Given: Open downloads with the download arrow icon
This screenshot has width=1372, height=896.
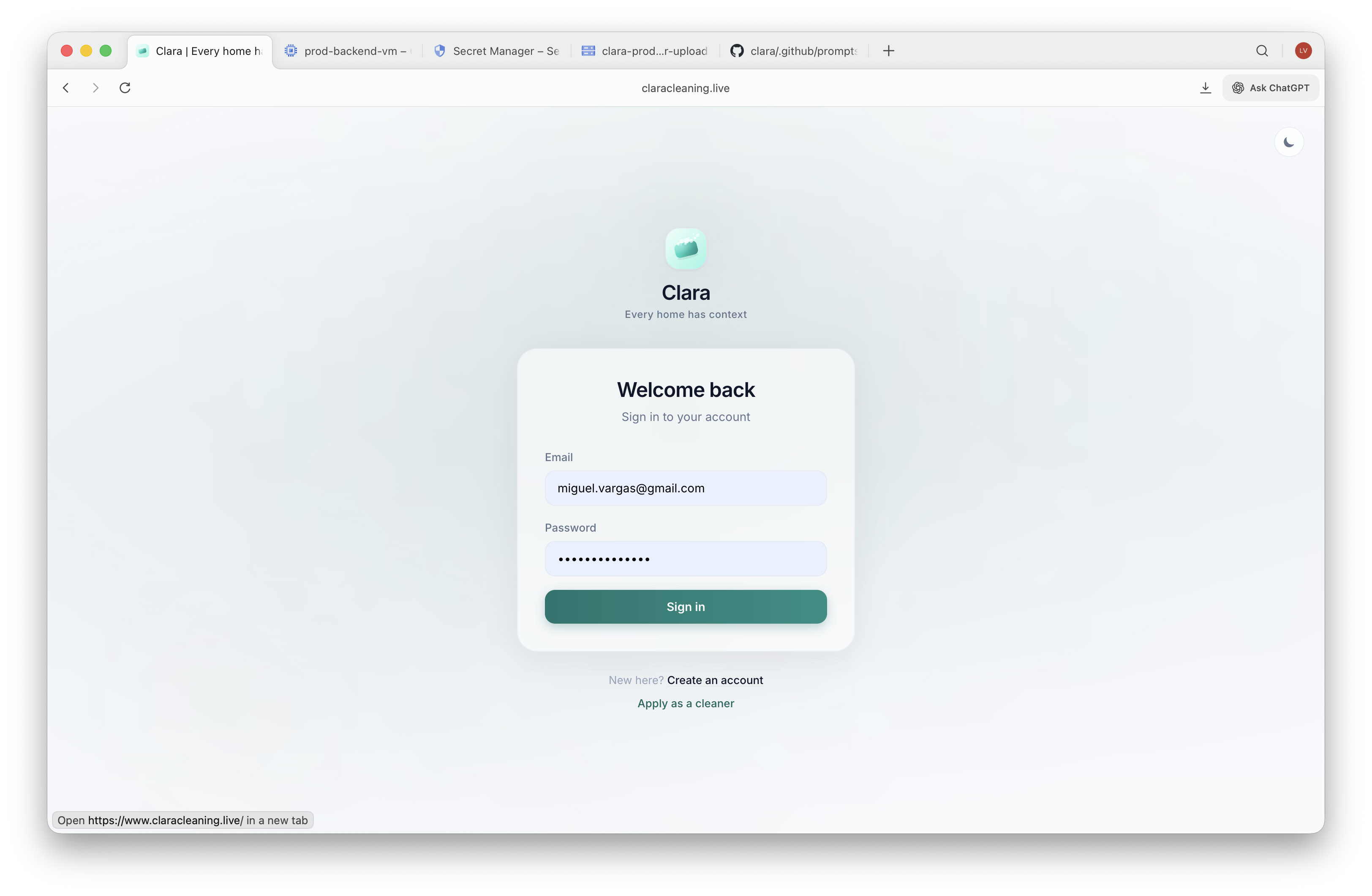Looking at the screenshot, I should (x=1205, y=87).
